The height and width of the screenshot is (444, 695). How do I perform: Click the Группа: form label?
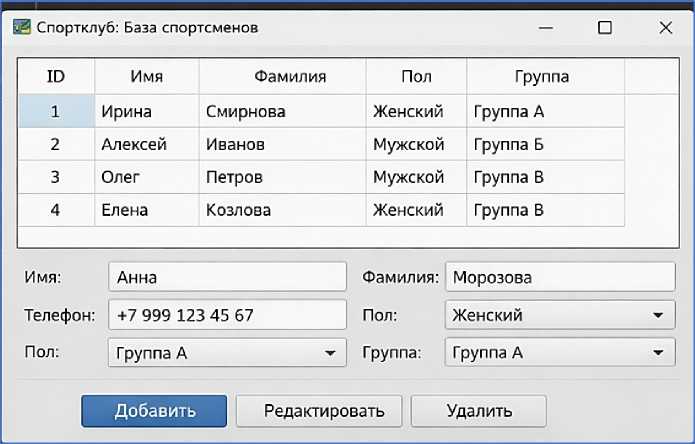[x=392, y=353]
